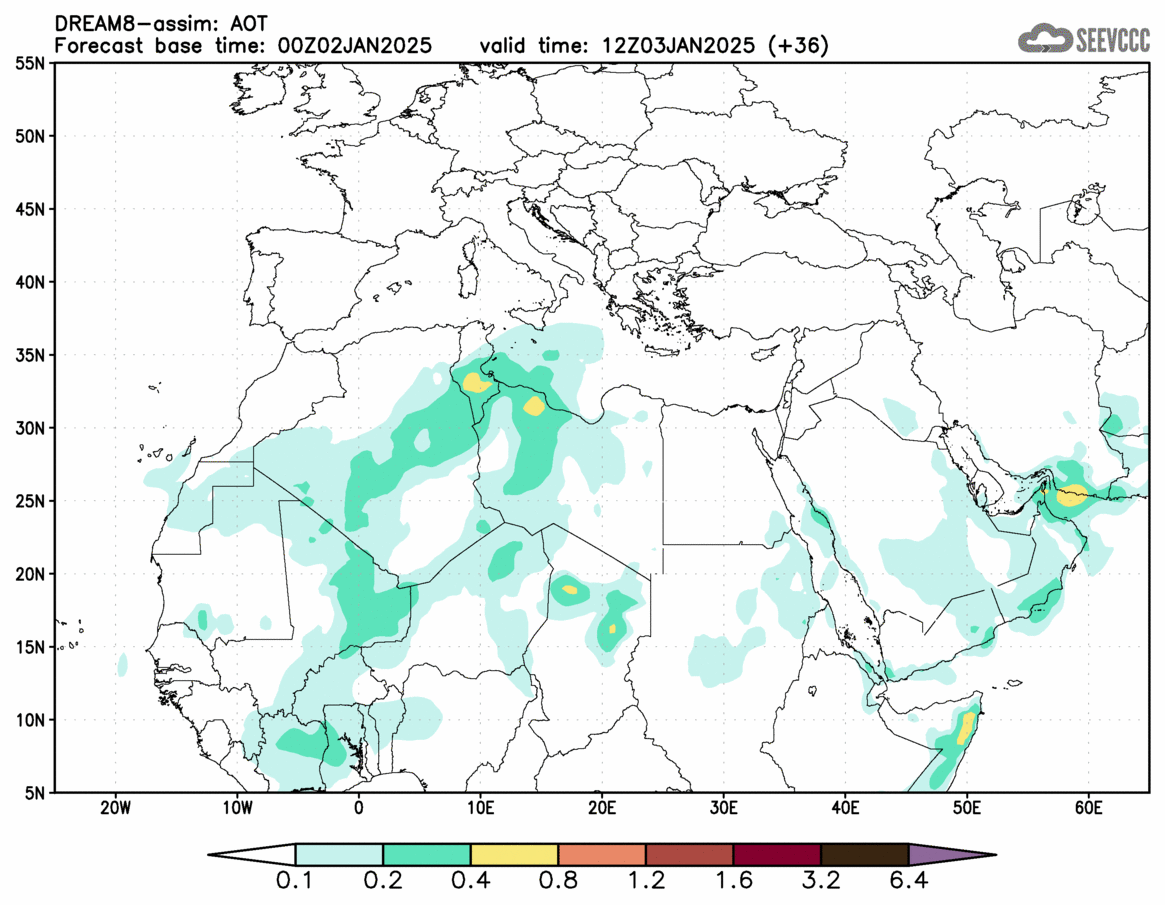Click the '50E' longitude label
The width and height of the screenshot is (1165, 905).
[x=967, y=808]
